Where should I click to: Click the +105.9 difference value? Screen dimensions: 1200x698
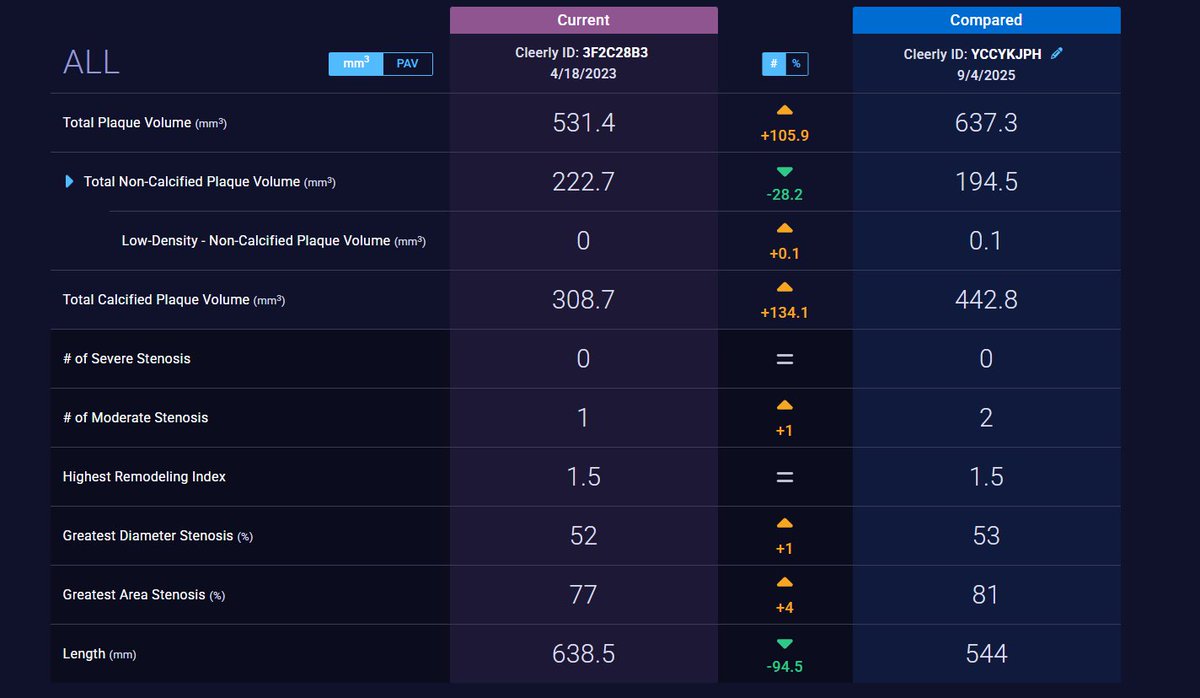pos(784,135)
